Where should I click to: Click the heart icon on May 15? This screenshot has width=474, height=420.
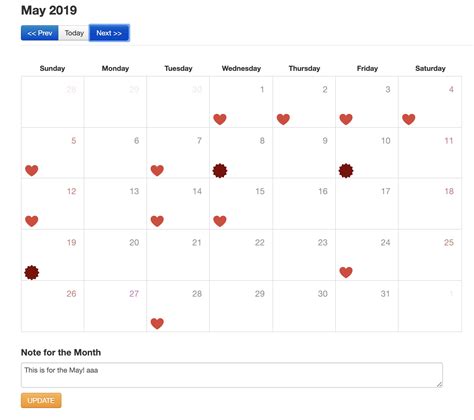pos(220,221)
